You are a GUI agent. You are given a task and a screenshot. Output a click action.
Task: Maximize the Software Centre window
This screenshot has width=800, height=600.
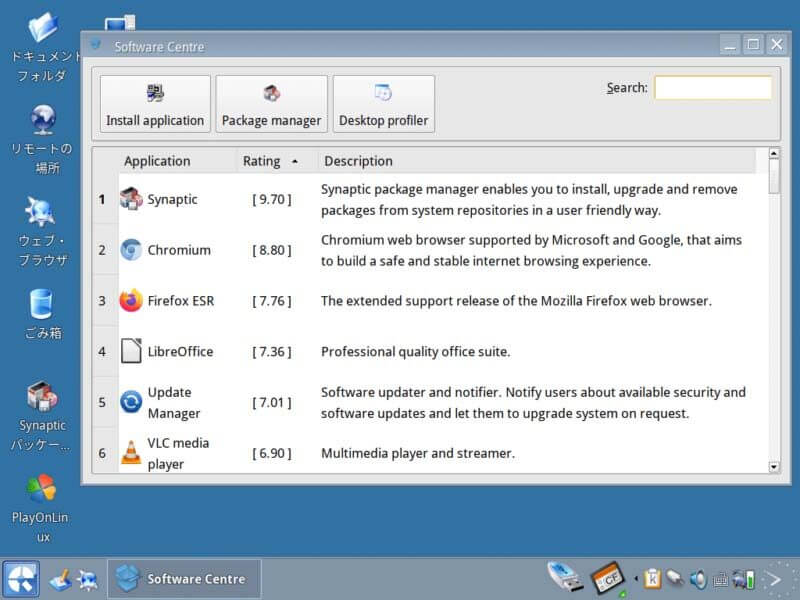click(x=753, y=44)
